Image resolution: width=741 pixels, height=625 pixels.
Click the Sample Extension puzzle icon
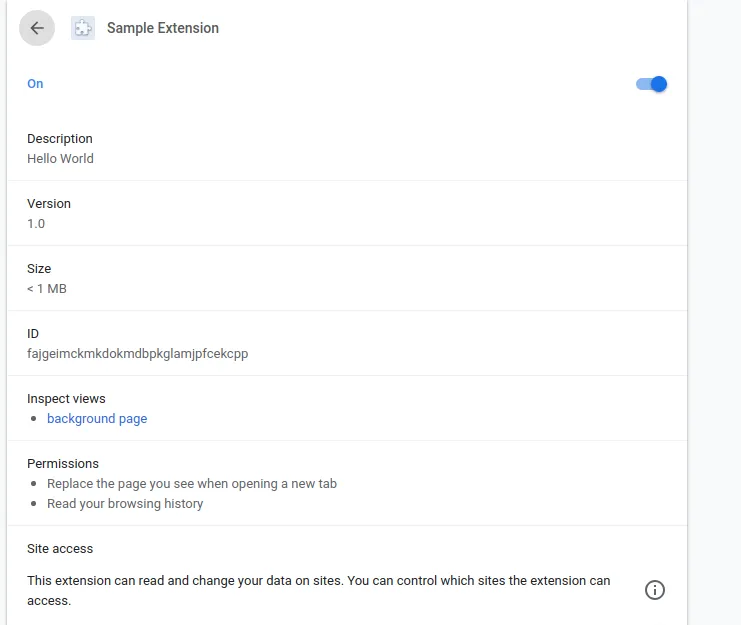tap(83, 28)
